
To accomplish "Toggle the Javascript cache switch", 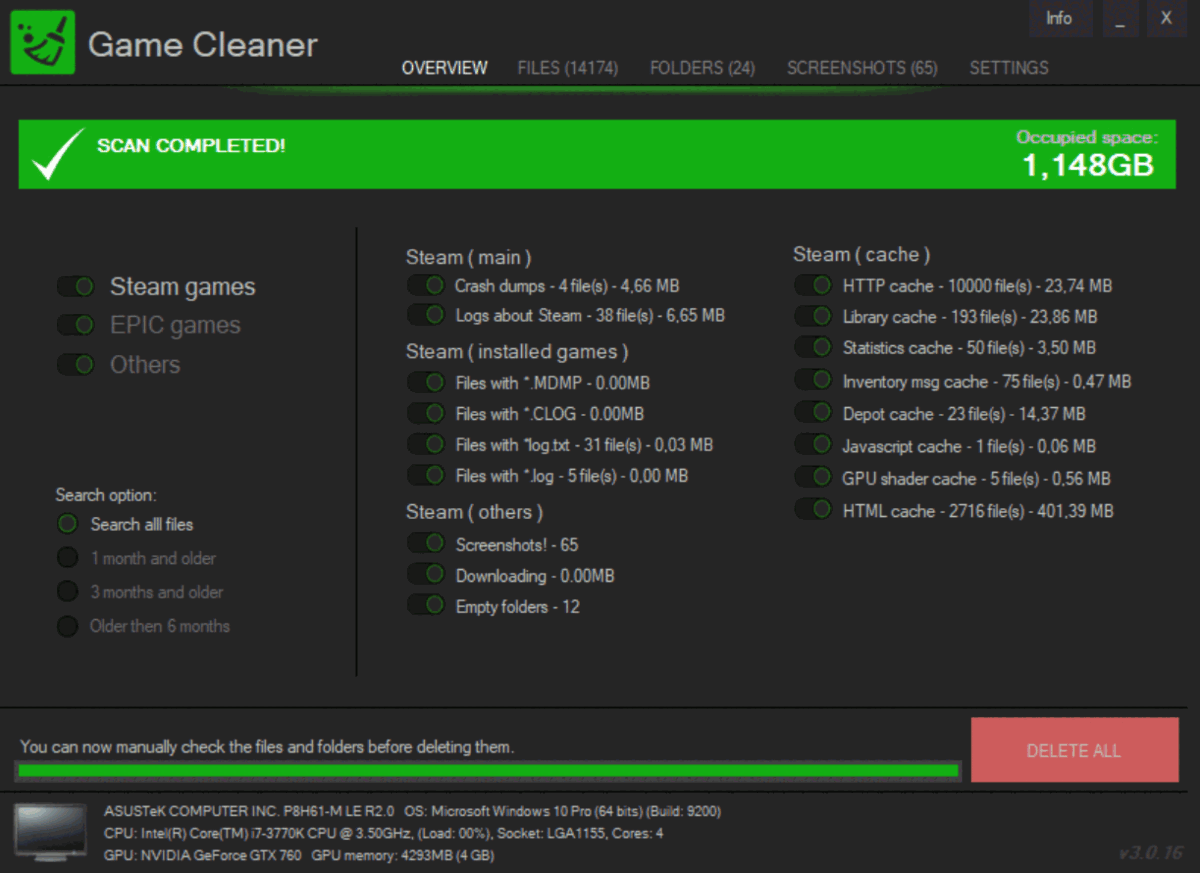I will 814,444.
